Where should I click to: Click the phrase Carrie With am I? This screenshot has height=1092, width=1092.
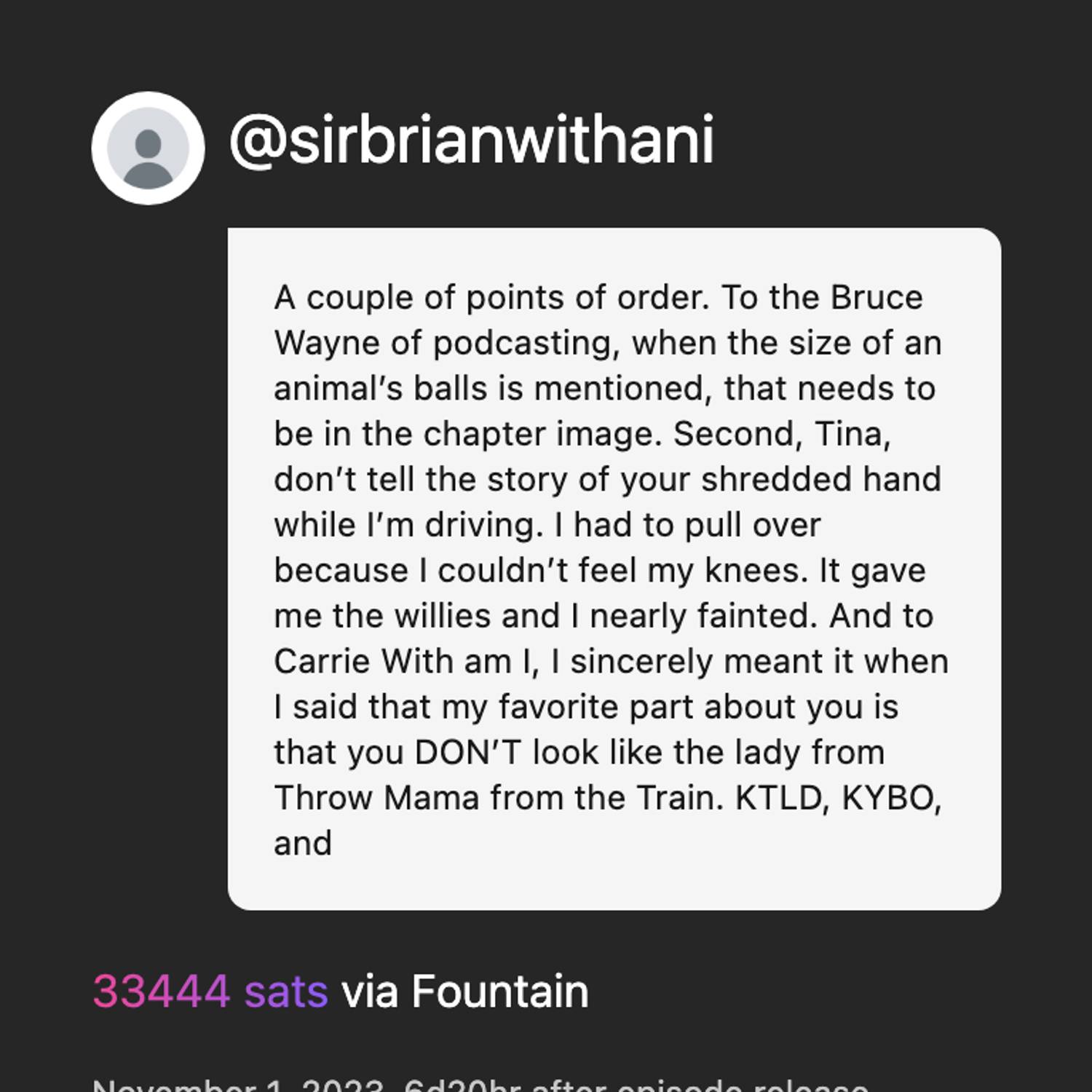point(405,662)
